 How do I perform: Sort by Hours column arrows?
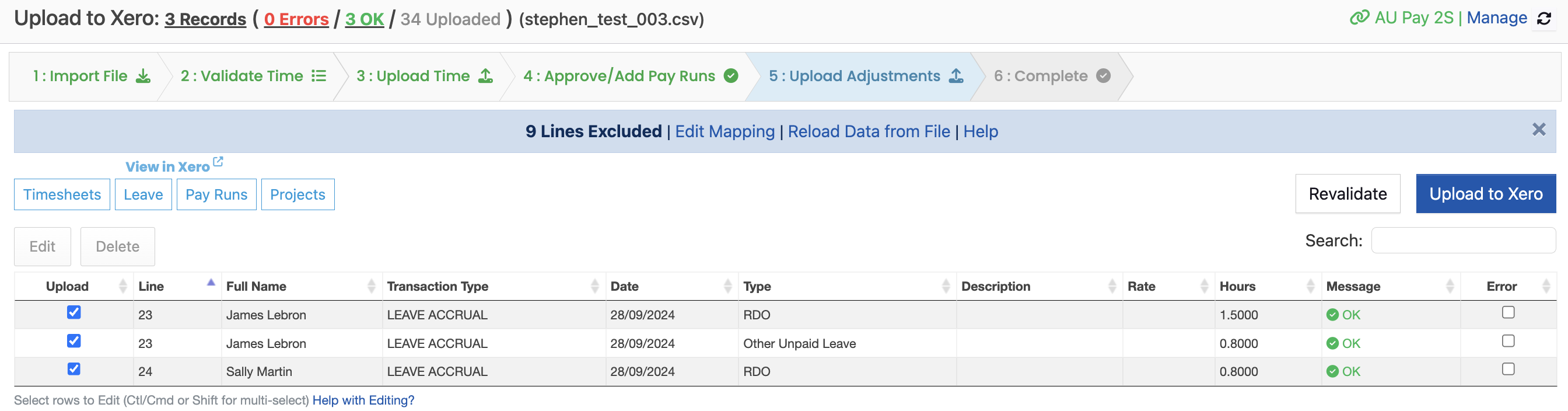point(1311,286)
